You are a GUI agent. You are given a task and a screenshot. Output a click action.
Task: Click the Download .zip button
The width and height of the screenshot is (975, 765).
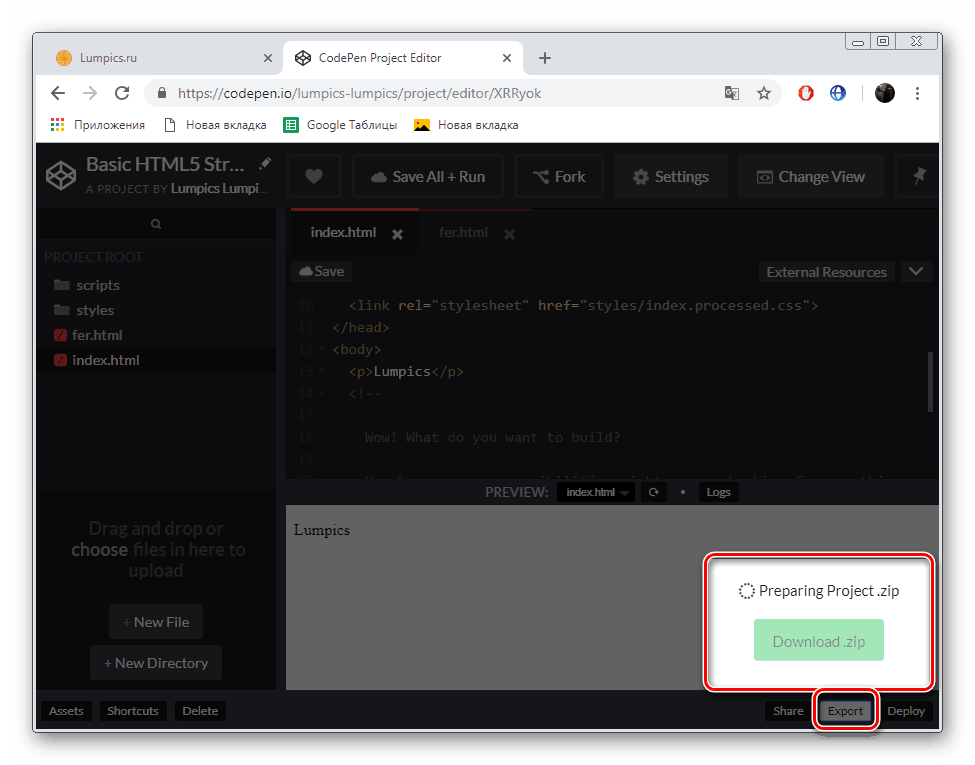pos(818,640)
